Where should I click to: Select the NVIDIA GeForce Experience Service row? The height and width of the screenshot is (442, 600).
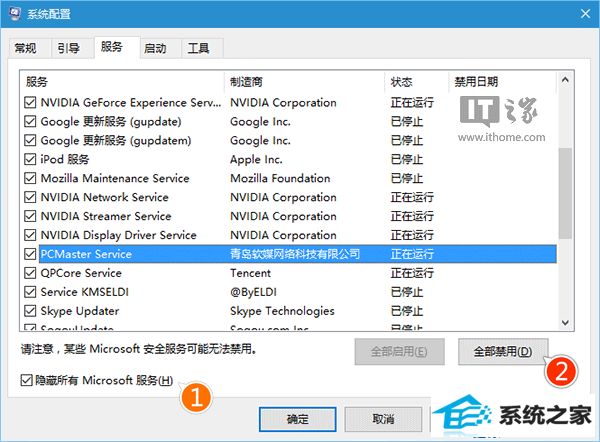(x=289, y=103)
